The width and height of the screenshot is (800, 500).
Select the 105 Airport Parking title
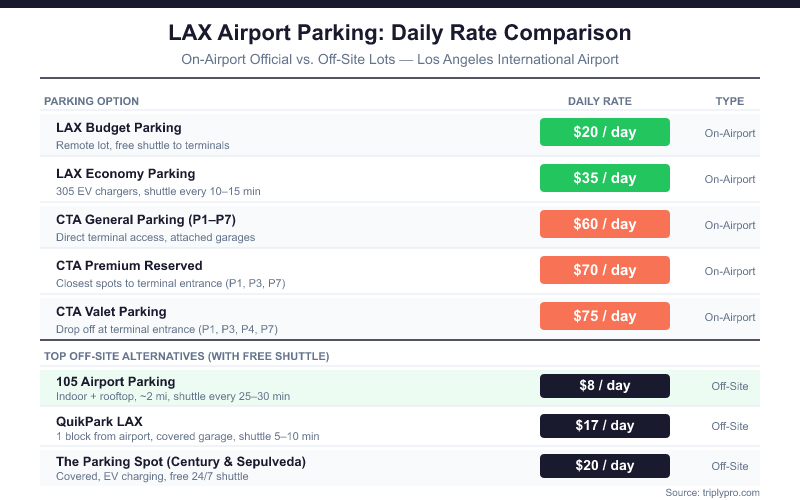coord(116,381)
